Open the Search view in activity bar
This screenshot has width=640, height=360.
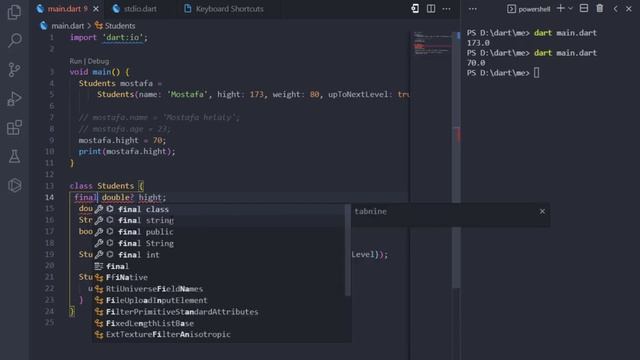[14, 40]
